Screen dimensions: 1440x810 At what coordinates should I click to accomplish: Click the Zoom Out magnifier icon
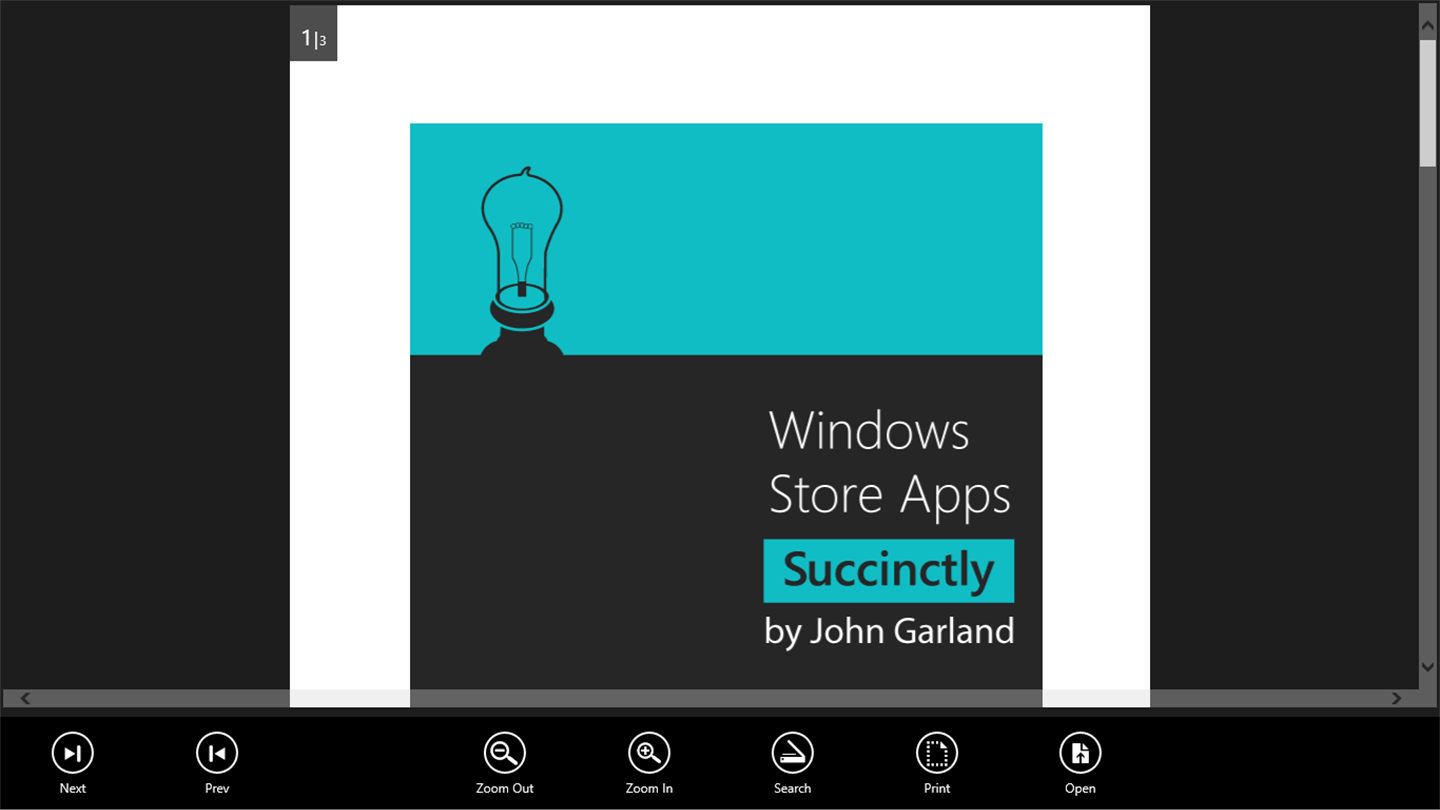[x=505, y=753]
